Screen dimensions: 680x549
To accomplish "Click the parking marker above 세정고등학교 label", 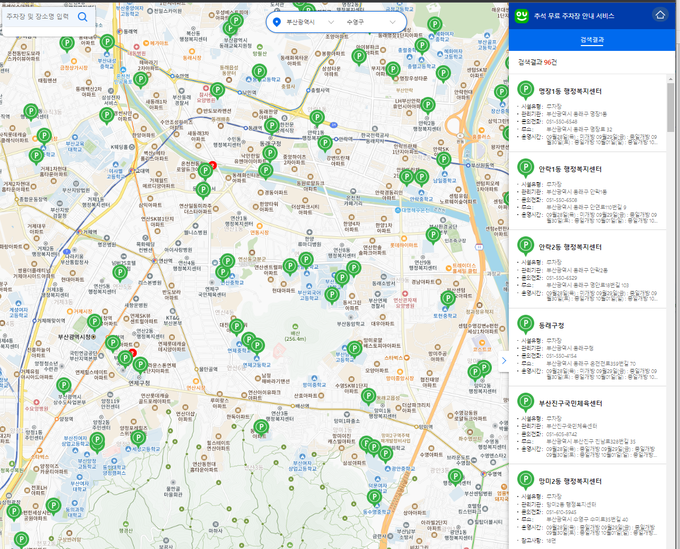I will click(138, 439).
